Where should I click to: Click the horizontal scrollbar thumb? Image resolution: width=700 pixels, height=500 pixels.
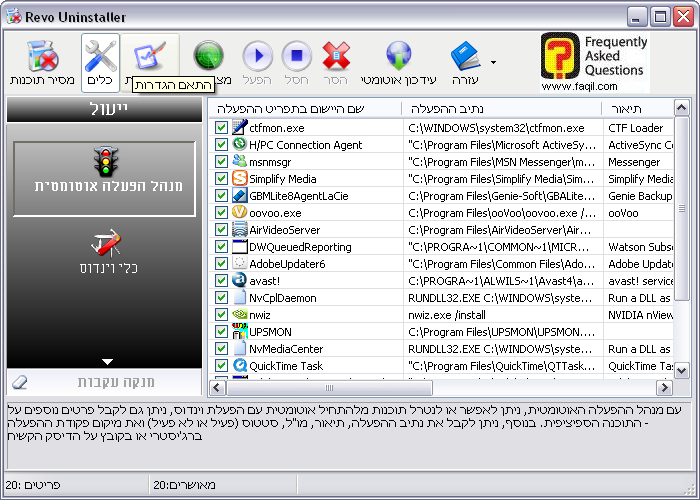pyautogui.click(x=329, y=388)
